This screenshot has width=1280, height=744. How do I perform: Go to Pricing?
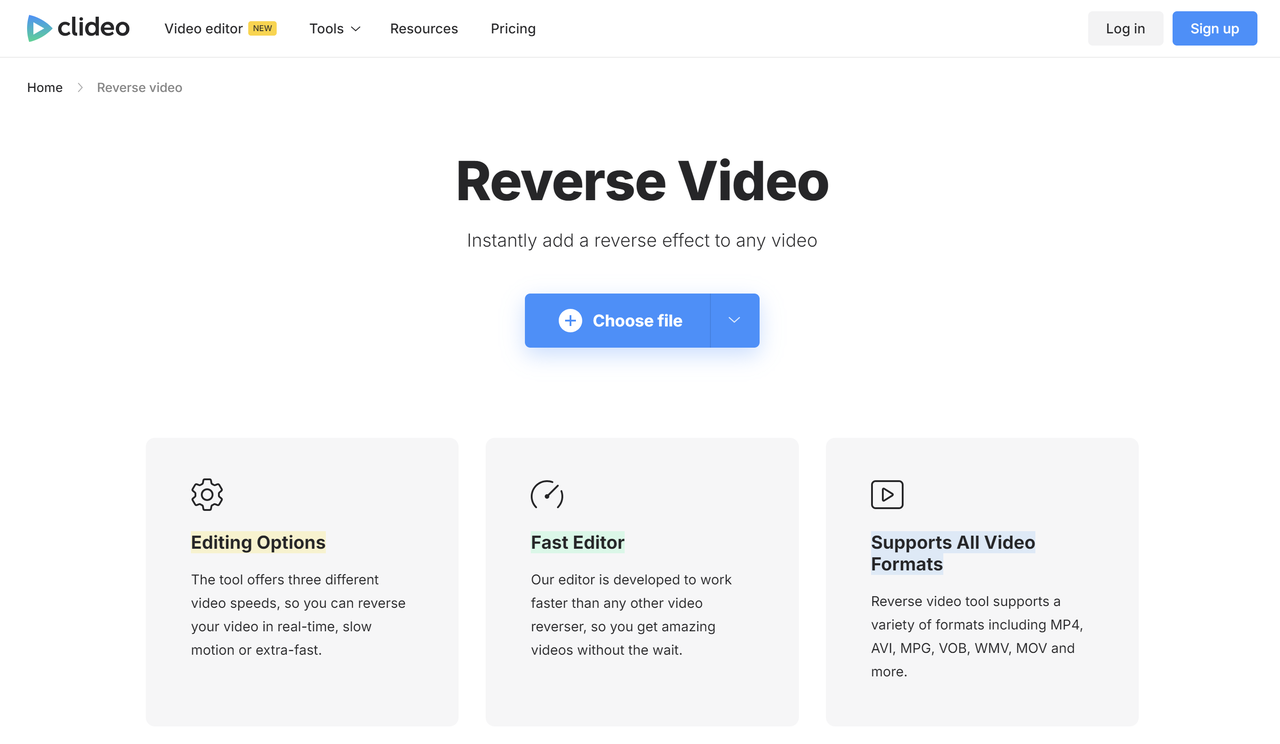click(x=513, y=28)
